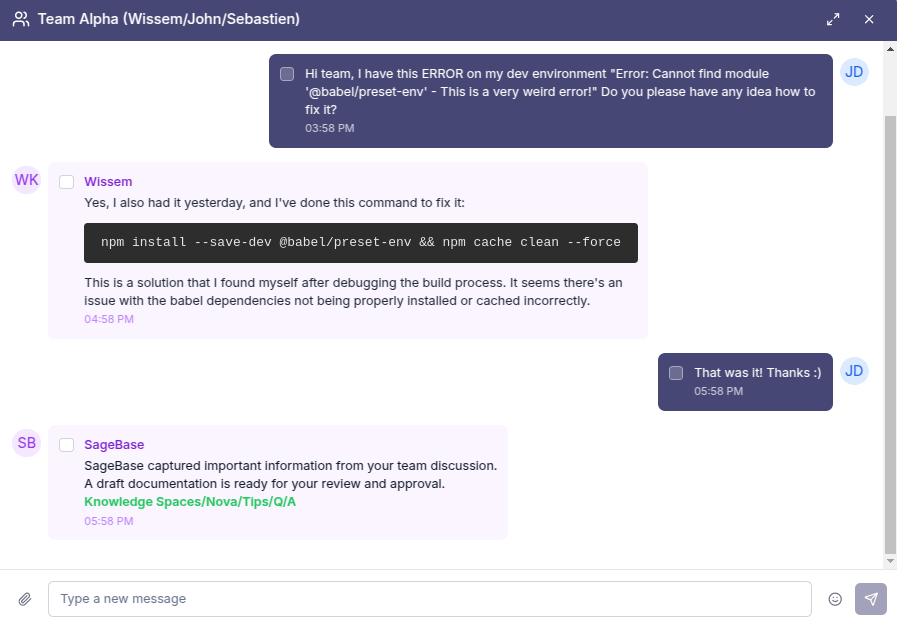
Task: Click the SageBase sender name
Action: click(x=114, y=445)
